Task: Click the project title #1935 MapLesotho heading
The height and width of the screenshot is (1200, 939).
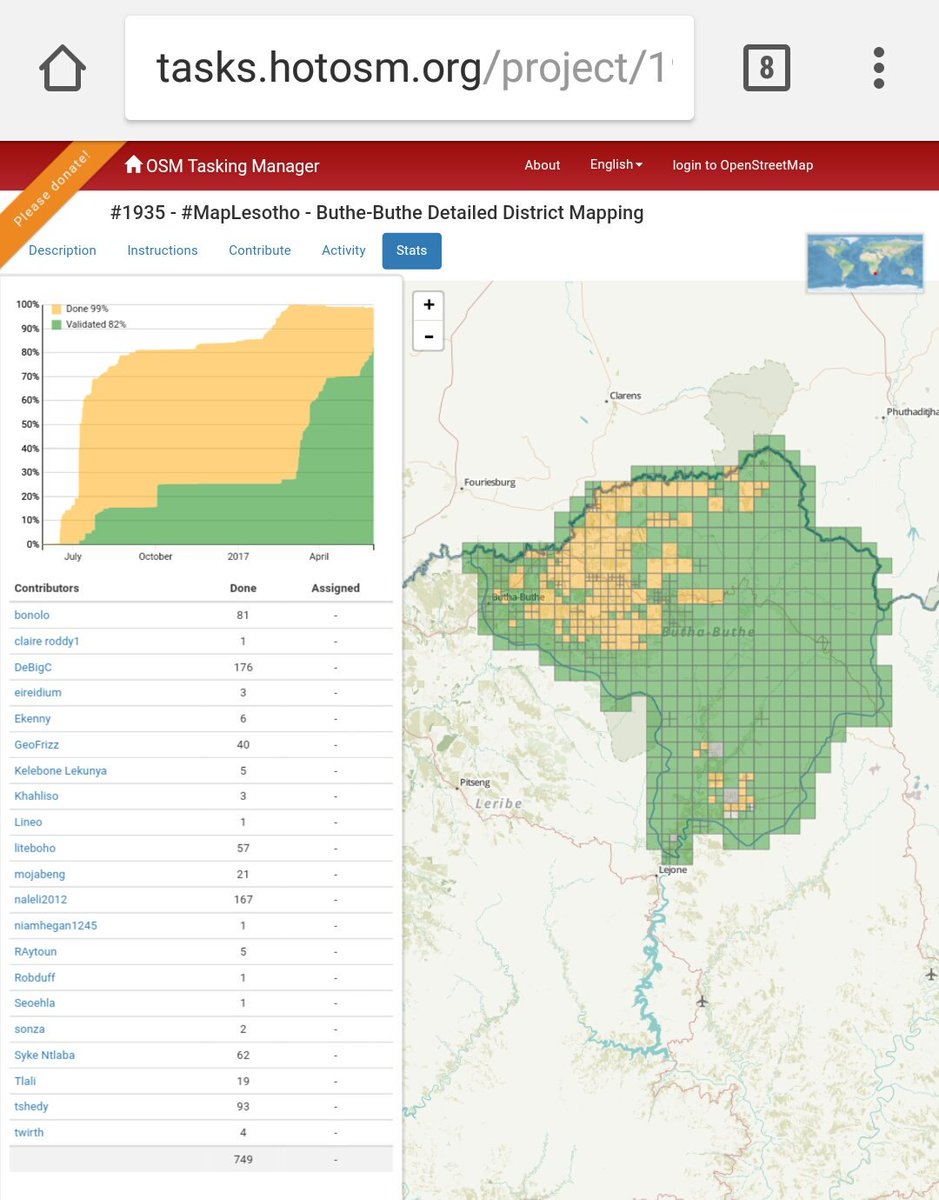Action: 376,213
